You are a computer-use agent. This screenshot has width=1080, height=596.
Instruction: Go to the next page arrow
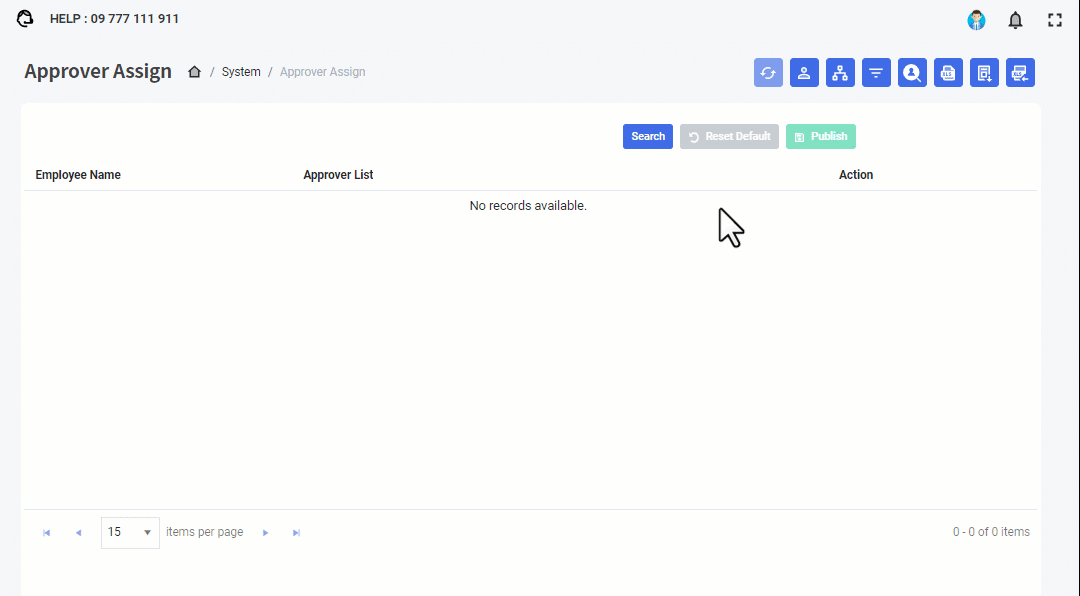pyautogui.click(x=265, y=533)
